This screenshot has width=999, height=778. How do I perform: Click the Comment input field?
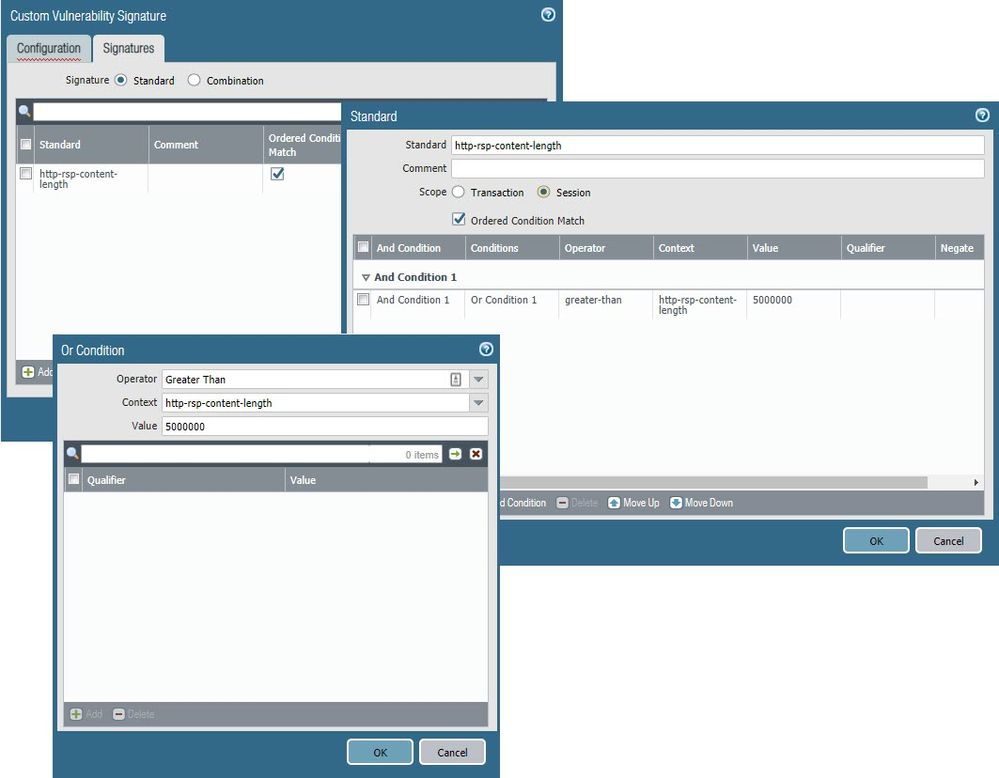point(717,169)
